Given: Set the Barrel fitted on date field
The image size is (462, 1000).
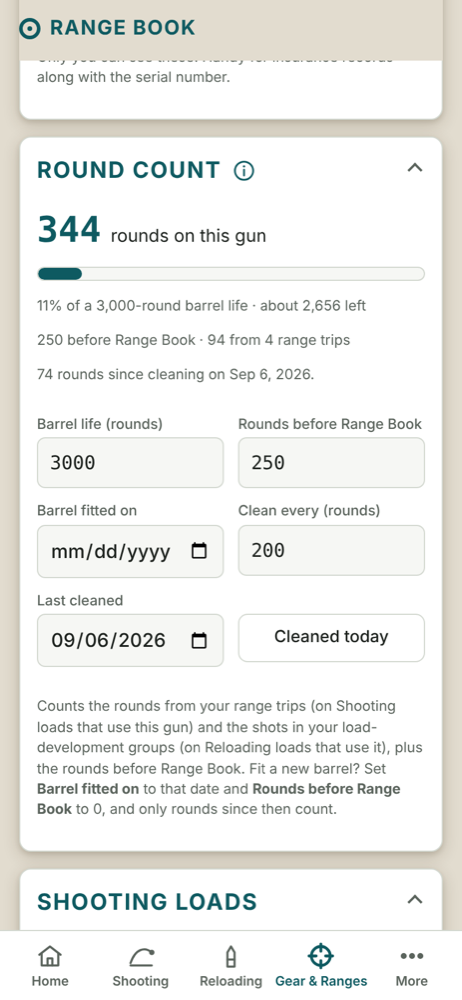Looking at the screenshot, I should point(130,551).
